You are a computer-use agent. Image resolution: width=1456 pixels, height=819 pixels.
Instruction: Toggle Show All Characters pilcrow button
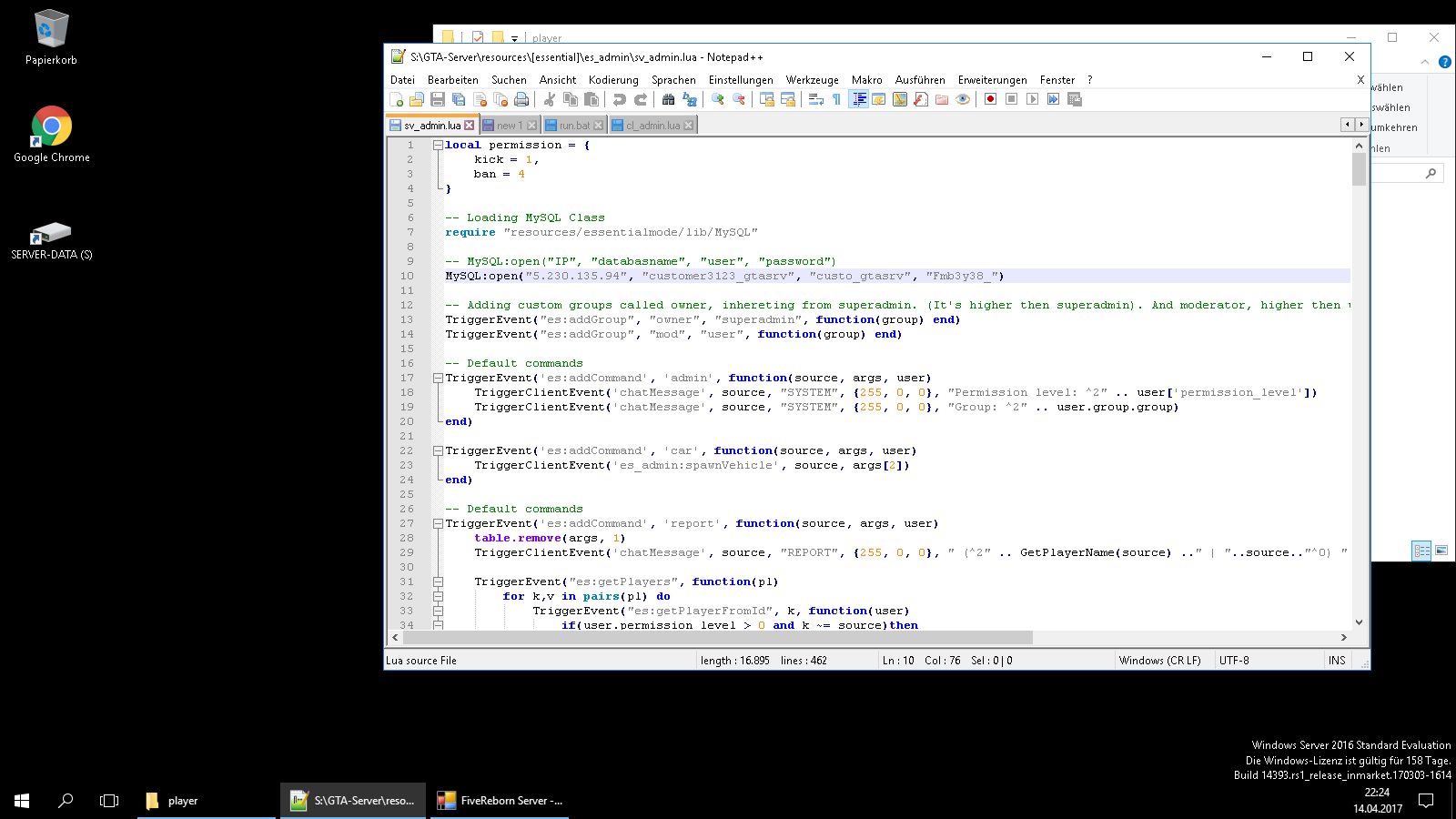coord(836,99)
